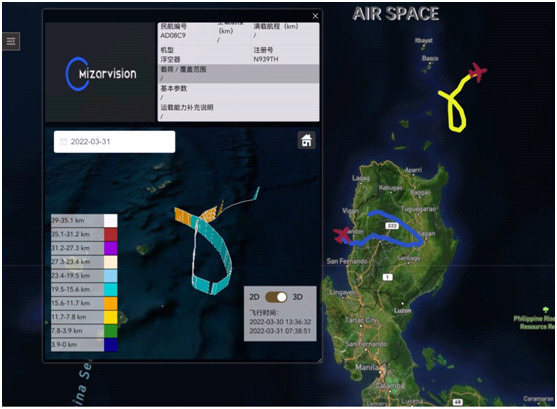Click the Mizarvision logo
Viewport: 557px width, 409px height.
[x=101, y=74]
